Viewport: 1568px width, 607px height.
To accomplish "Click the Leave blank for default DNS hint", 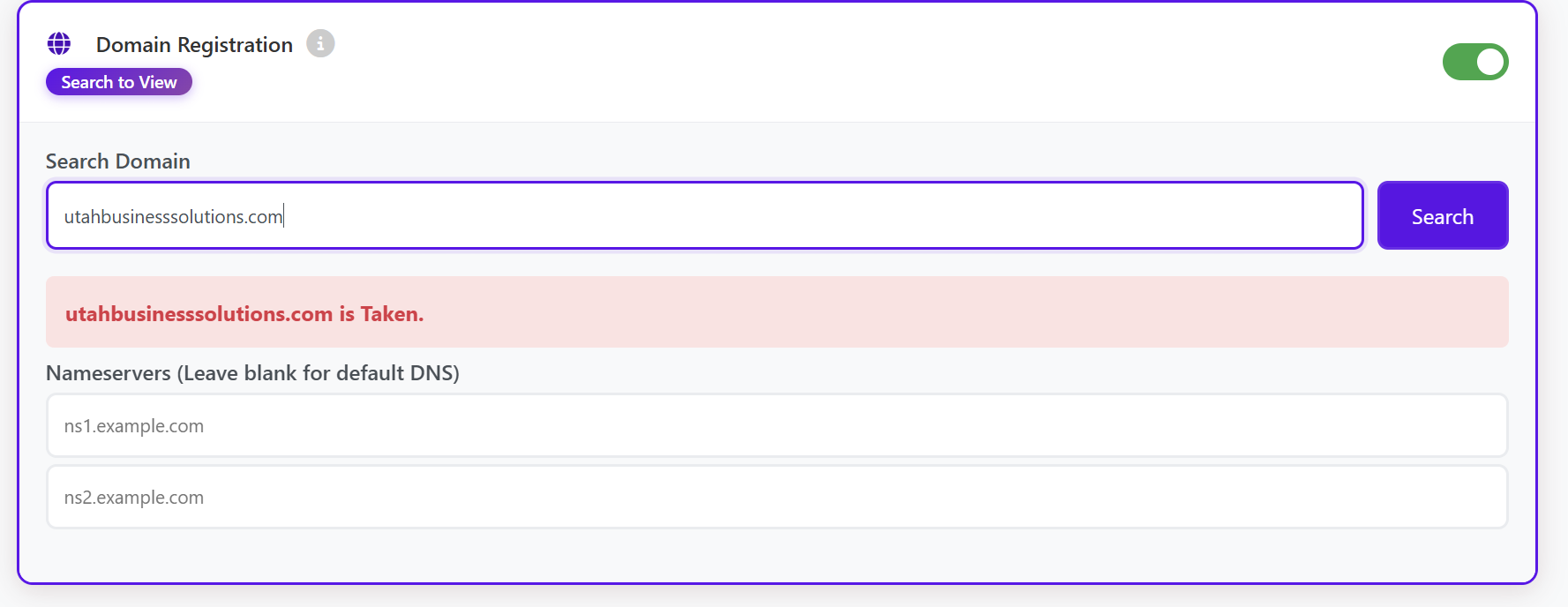I will tap(318, 373).
